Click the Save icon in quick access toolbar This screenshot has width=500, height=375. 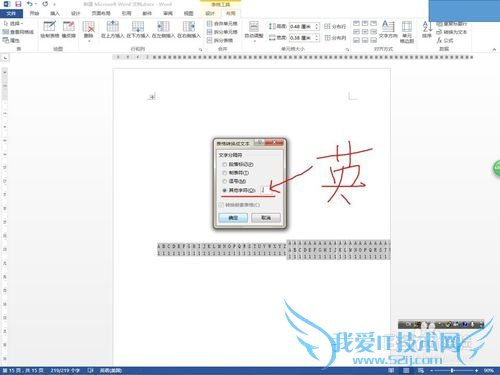click(18, 4)
